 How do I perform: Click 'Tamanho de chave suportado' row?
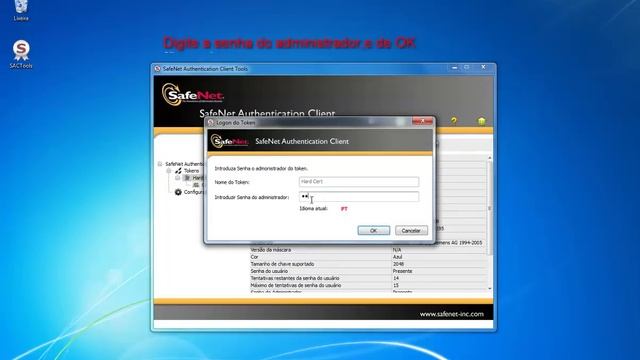[282, 264]
